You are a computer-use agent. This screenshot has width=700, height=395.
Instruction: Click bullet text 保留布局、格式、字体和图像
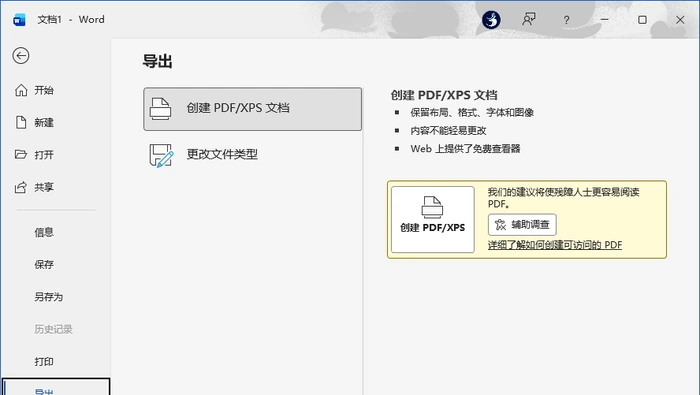[472, 112]
